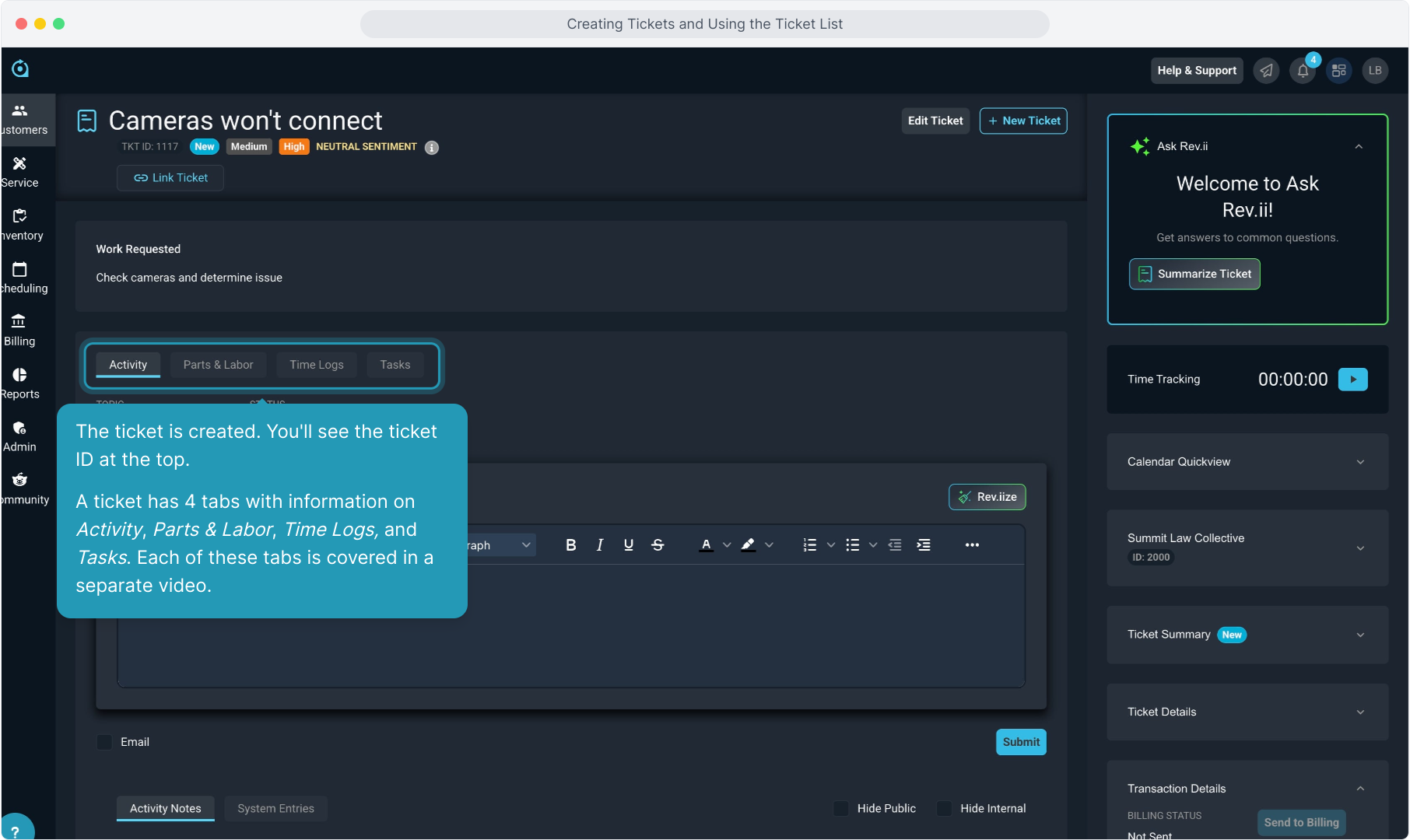
Task: Open the Reports sidebar section
Action: pos(20,383)
